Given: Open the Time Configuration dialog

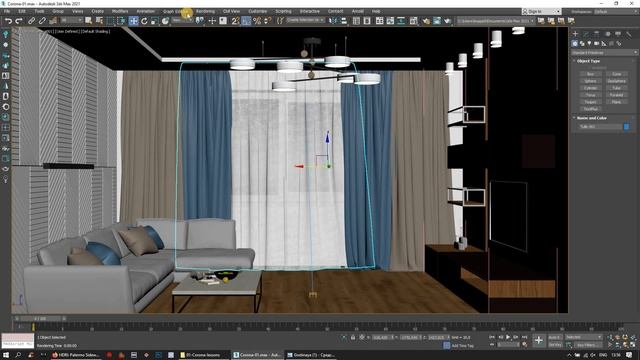Looking at the screenshot, I should 525,345.
